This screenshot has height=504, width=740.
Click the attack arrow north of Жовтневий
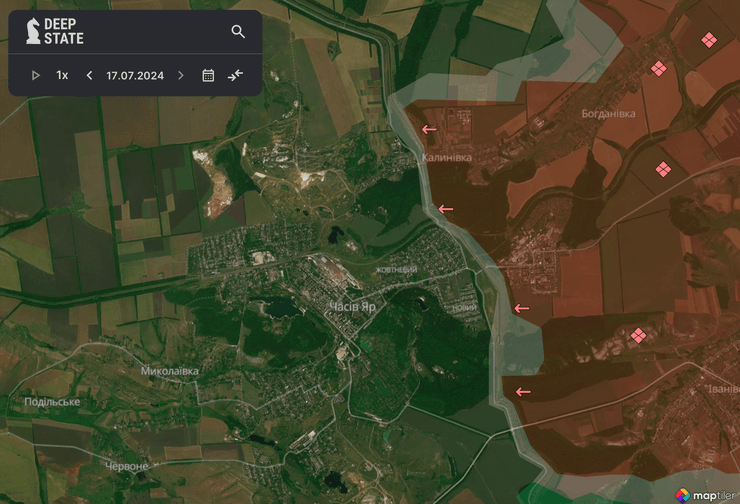point(445,209)
